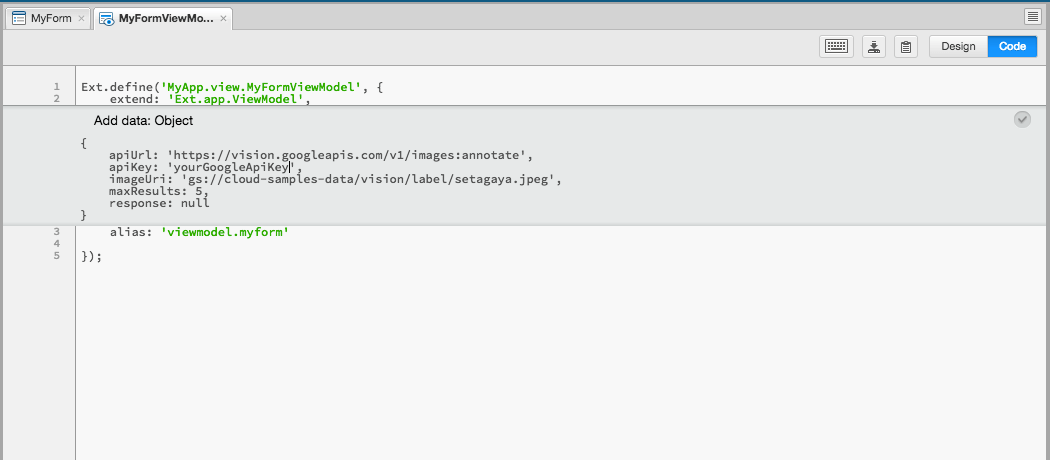Click the imageUri line in the data editor
The width and height of the screenshot is (1050, 460).
click(335, 179)
